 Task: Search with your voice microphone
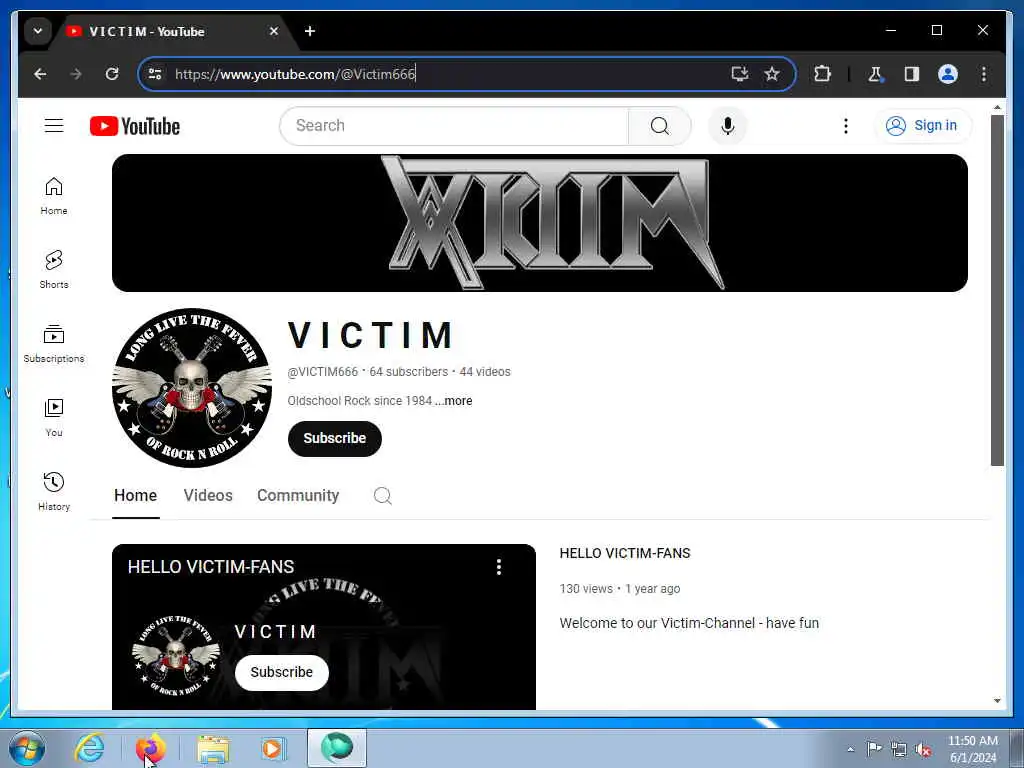pos(728,125)
